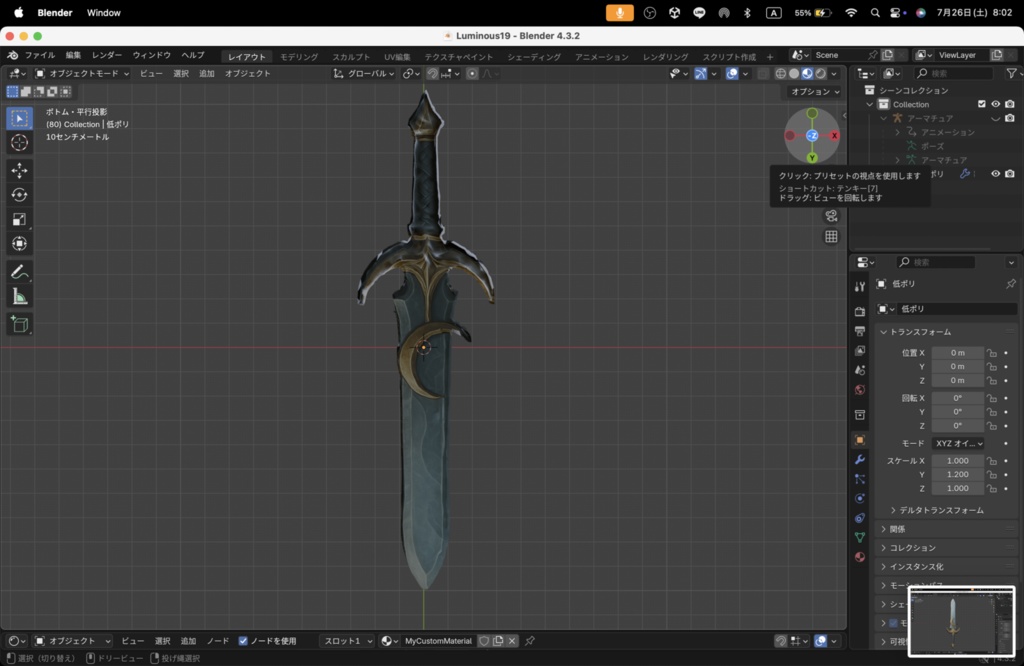1024x666 pixels.
Task: Open the rotation mode XYZ dropdown
Action: tap(958, 443)
